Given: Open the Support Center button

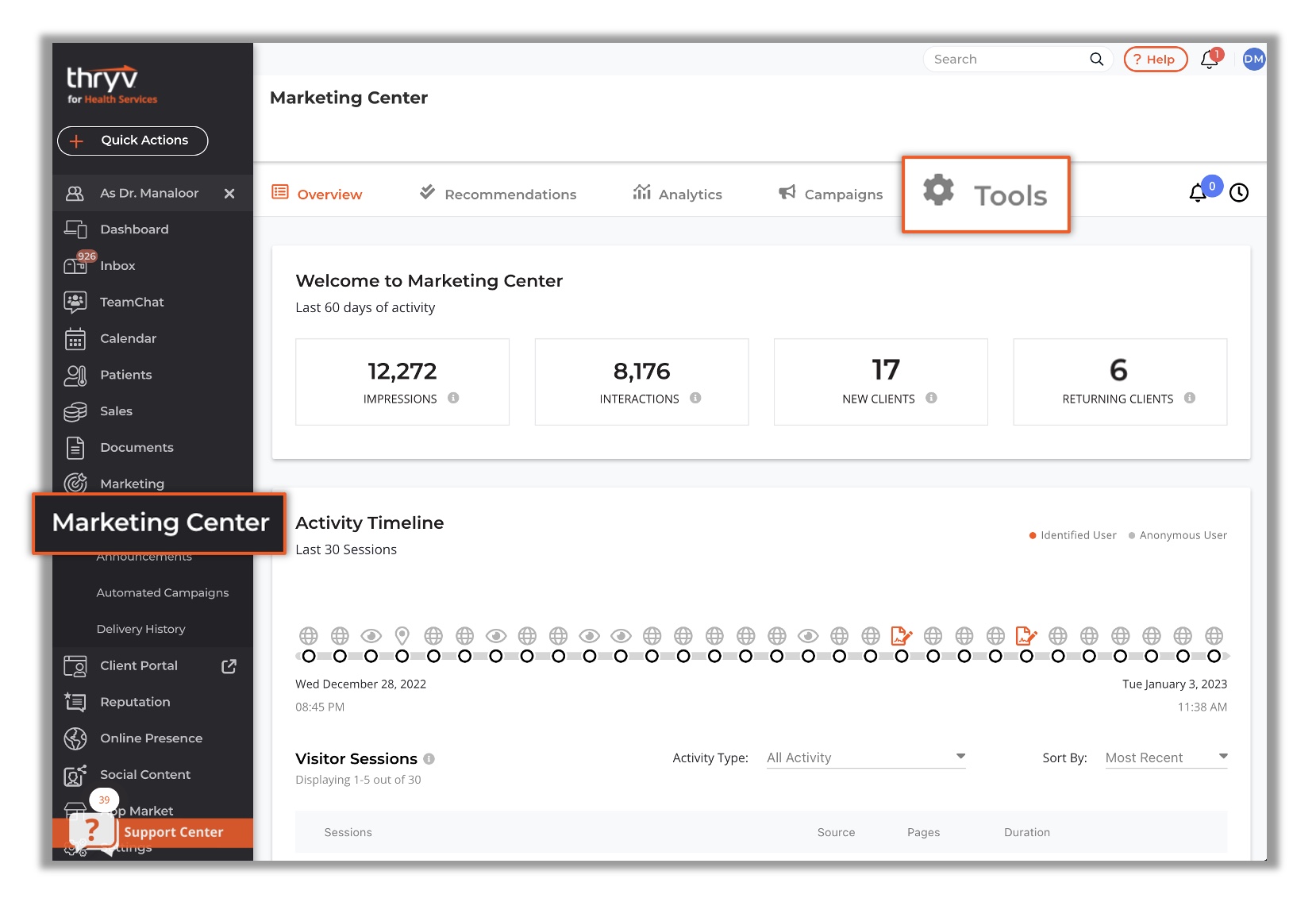Looking at the screenshot, I should point(155,832).
